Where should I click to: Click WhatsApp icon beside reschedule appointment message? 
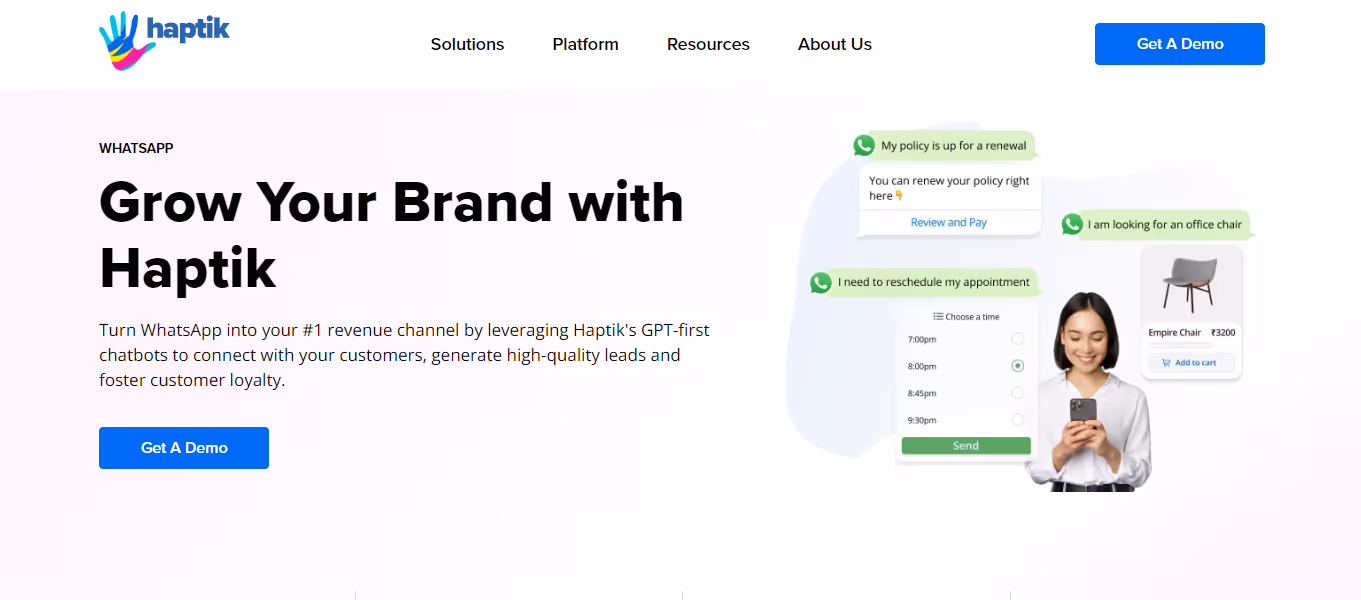click(x=821, y=282)
